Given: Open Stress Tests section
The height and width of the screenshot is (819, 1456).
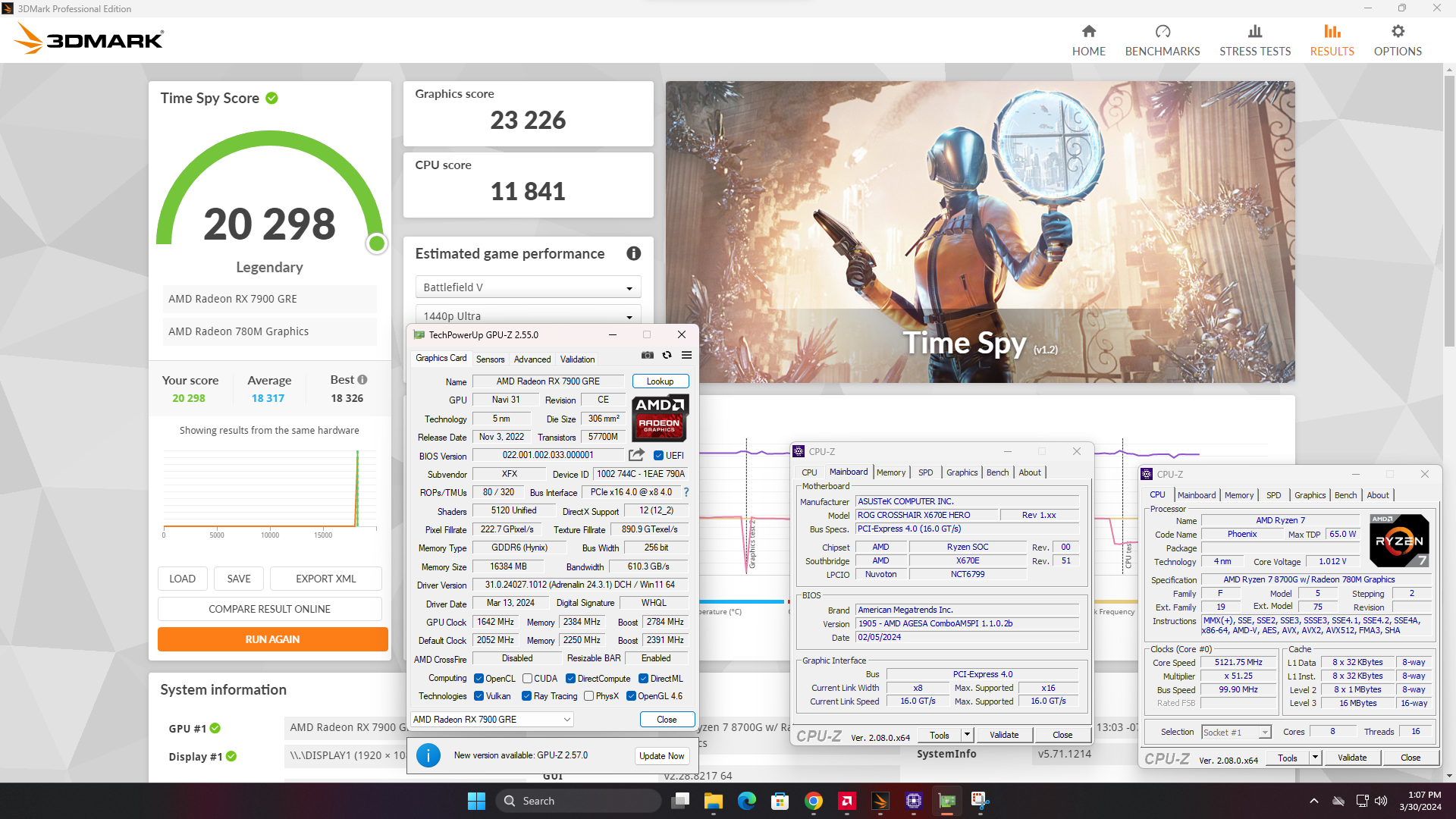Looking at the screenshot, I should 1254,40.
